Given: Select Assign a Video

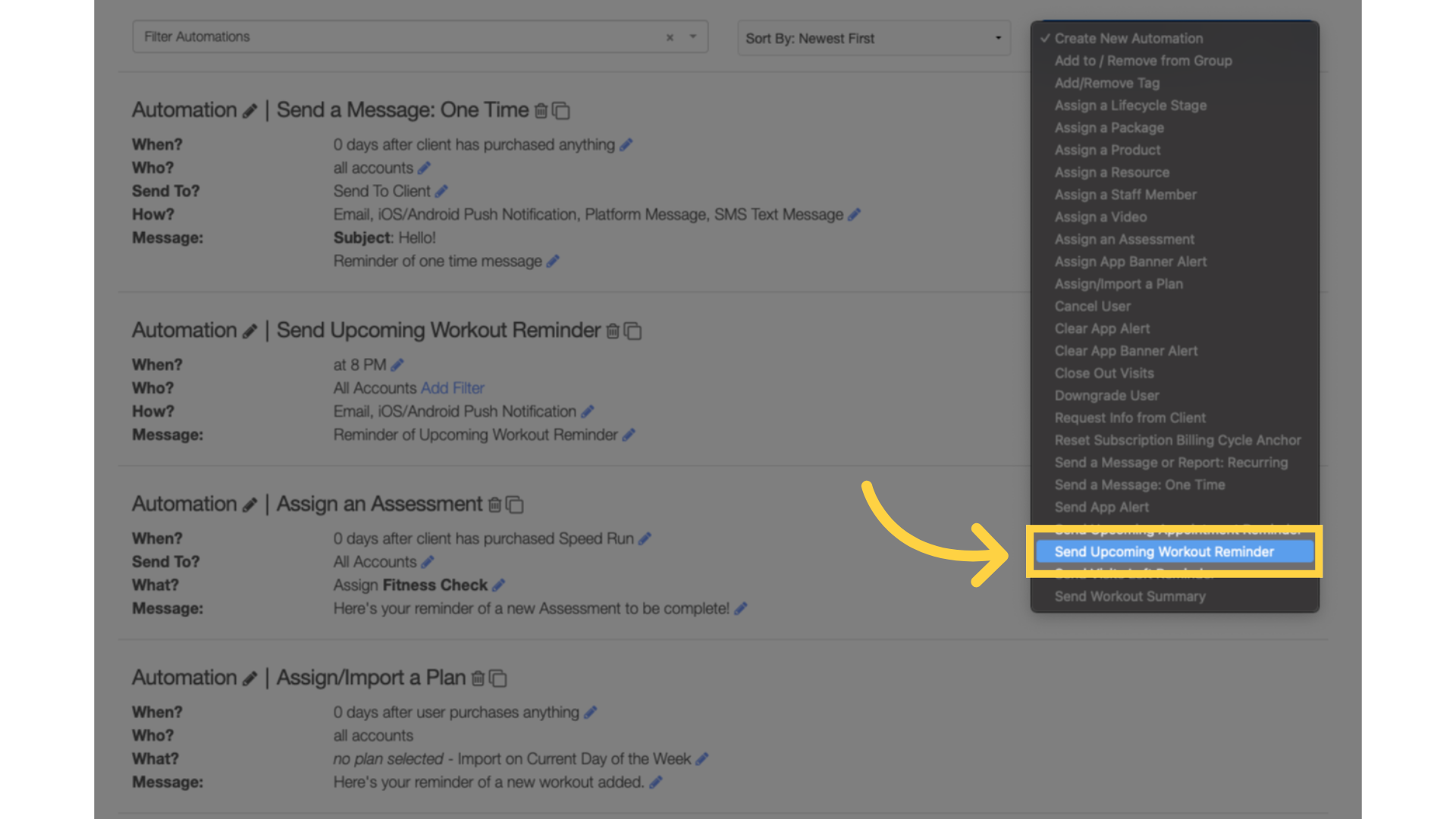Looking at the screenshot, I should (x=1175, y=217).
